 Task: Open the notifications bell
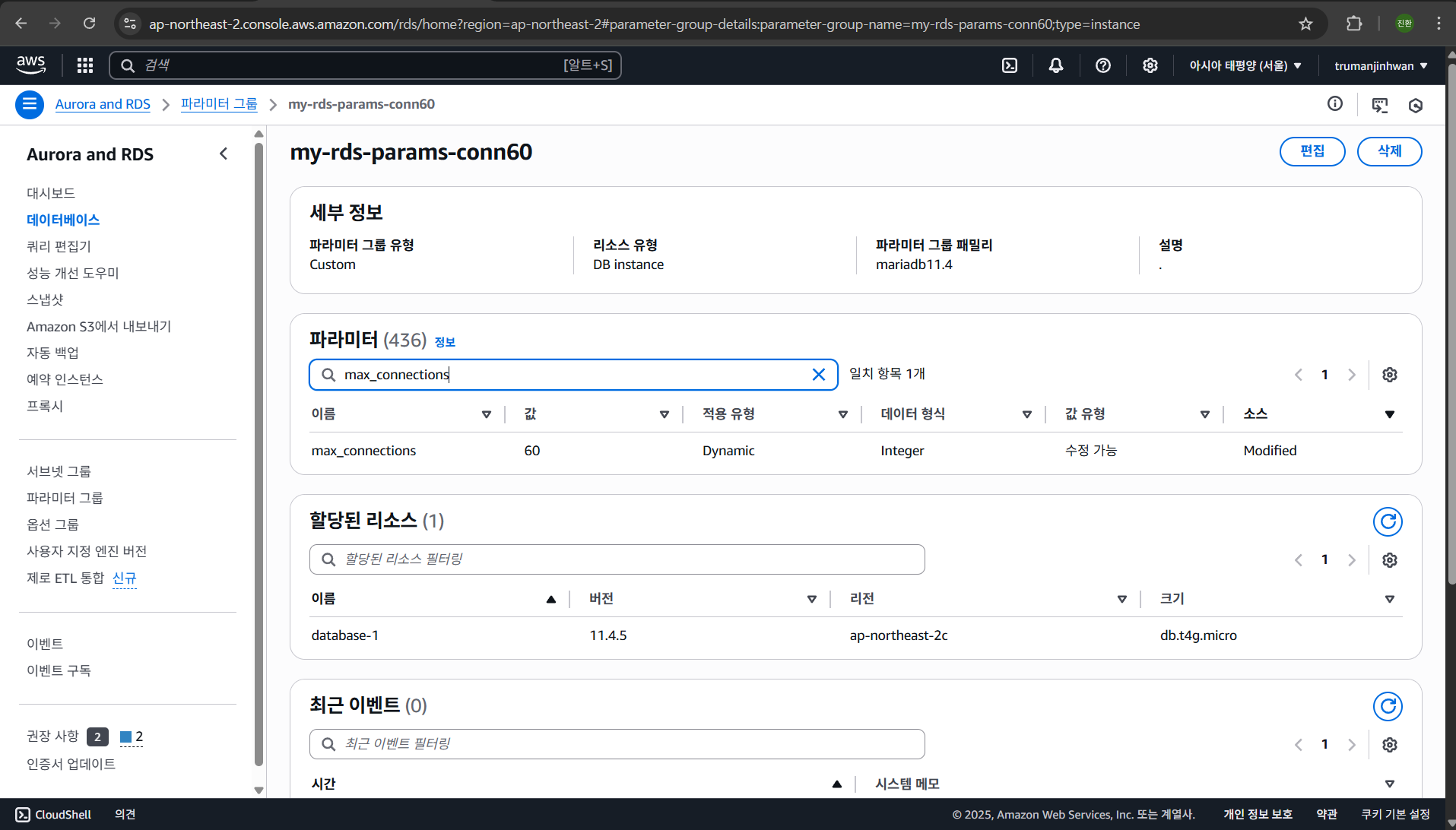(1055, 65)
